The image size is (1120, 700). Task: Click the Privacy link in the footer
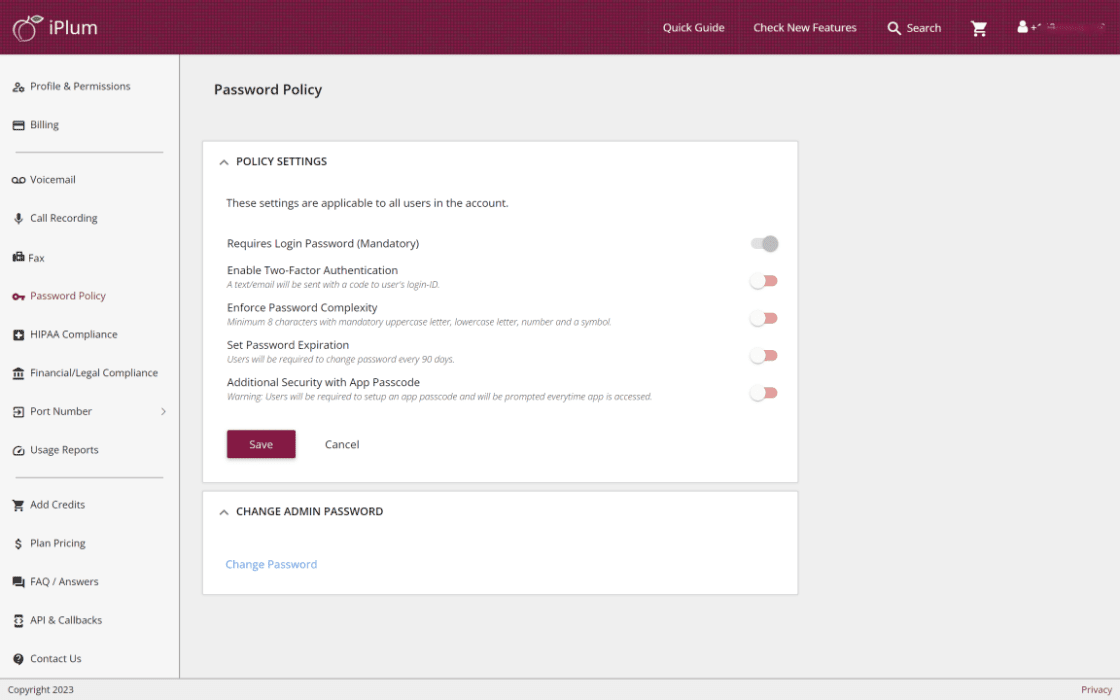[1096, 689]
